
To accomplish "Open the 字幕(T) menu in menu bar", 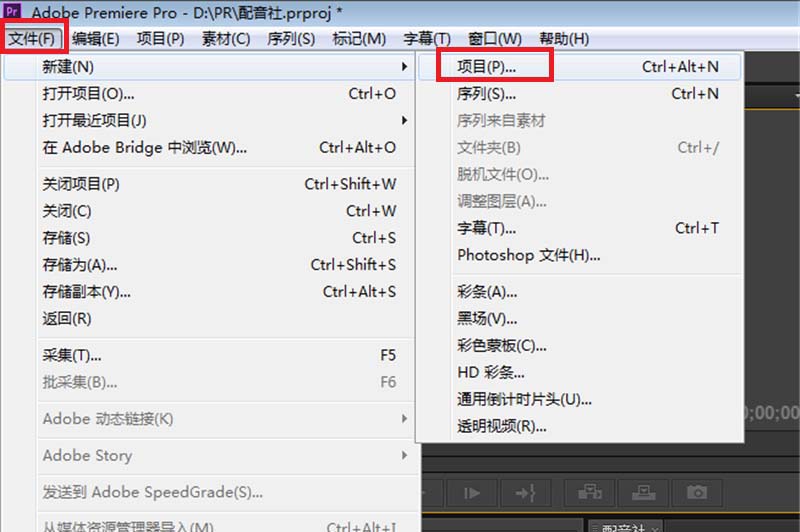I will tap(427, 39).
